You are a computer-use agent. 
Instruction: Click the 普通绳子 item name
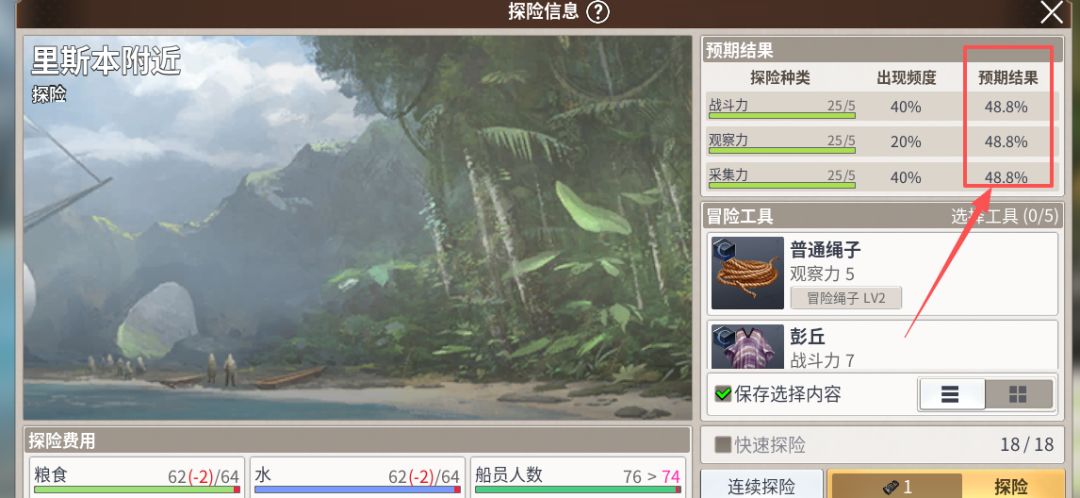tap(825, 249)
